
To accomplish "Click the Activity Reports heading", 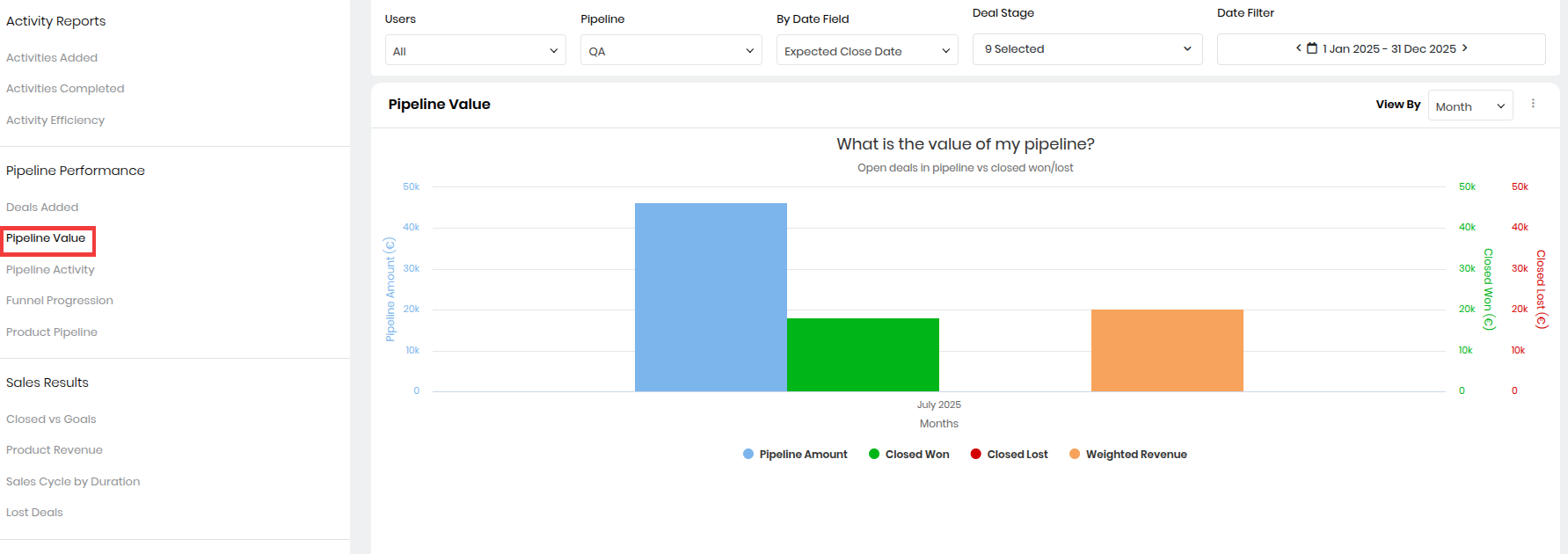I will pos(55,21).
